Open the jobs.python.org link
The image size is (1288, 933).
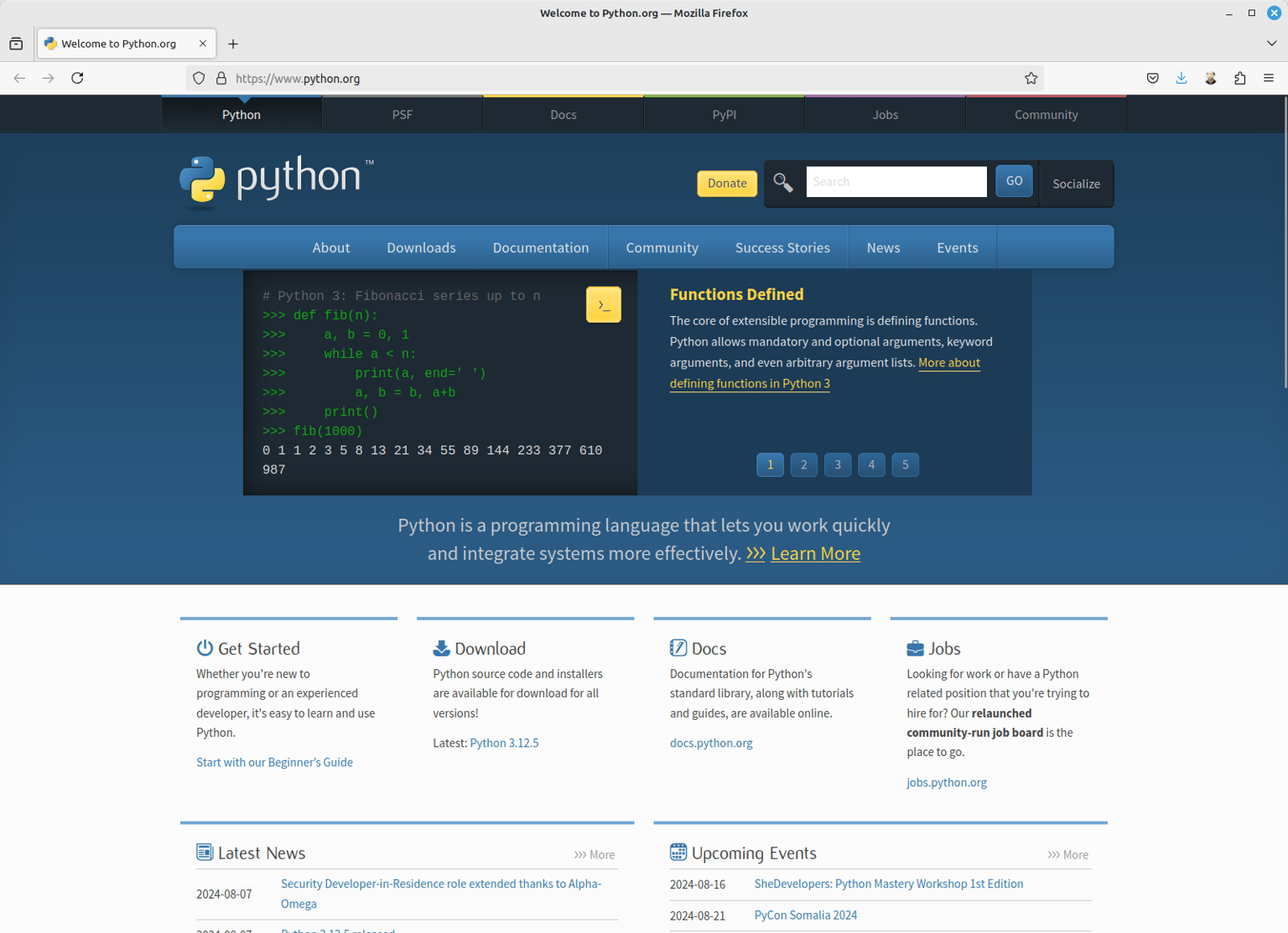(947, 782)
